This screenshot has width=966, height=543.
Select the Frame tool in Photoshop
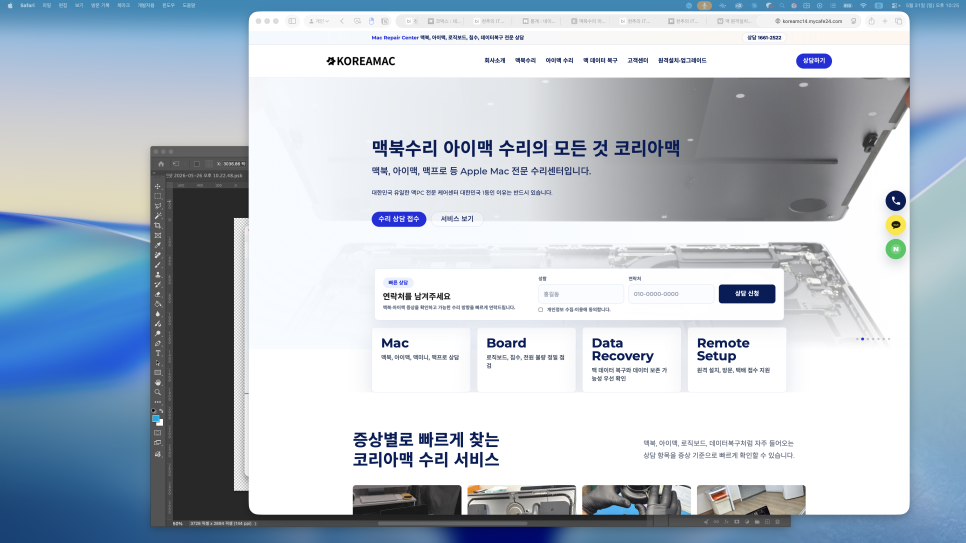[x=158, y=235]
